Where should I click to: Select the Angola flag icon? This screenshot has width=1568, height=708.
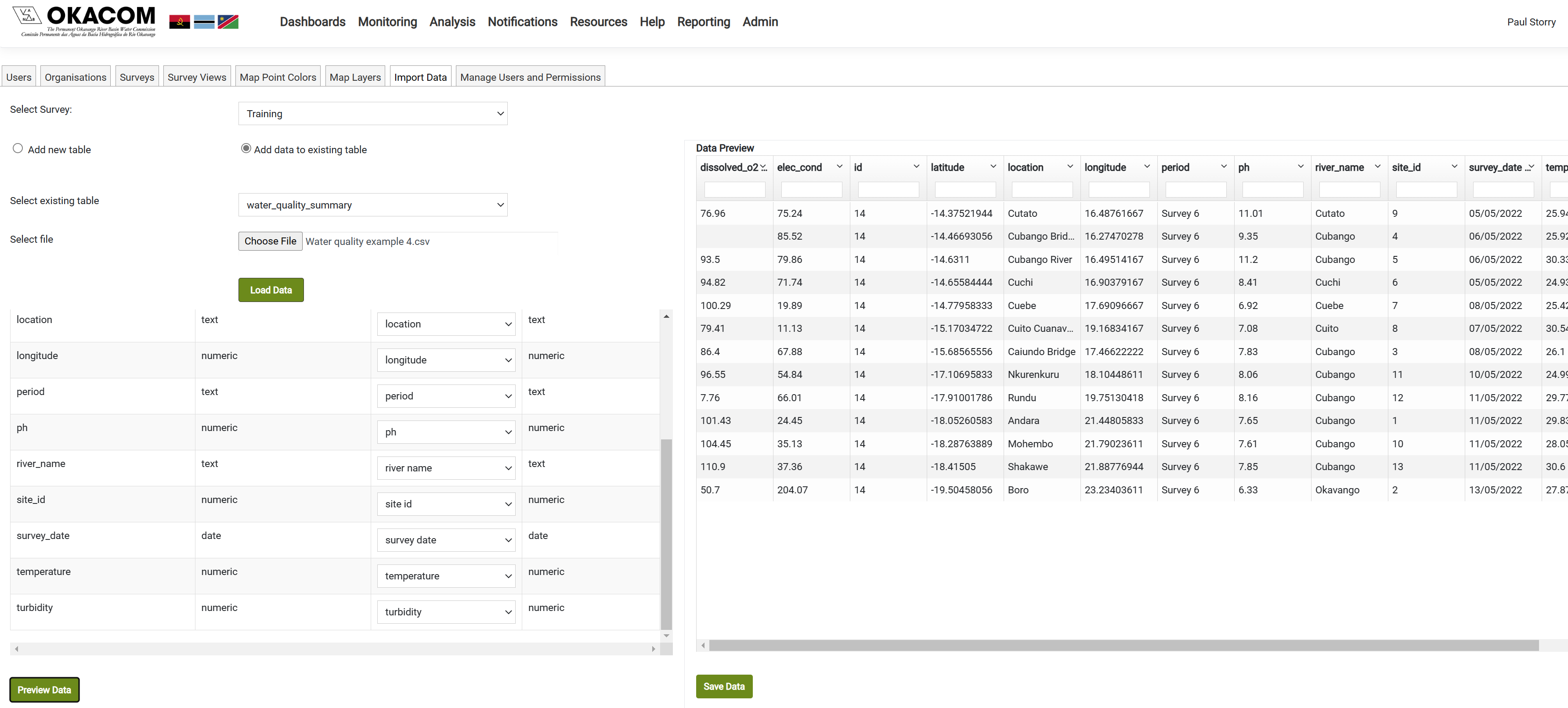coord(180,22)
